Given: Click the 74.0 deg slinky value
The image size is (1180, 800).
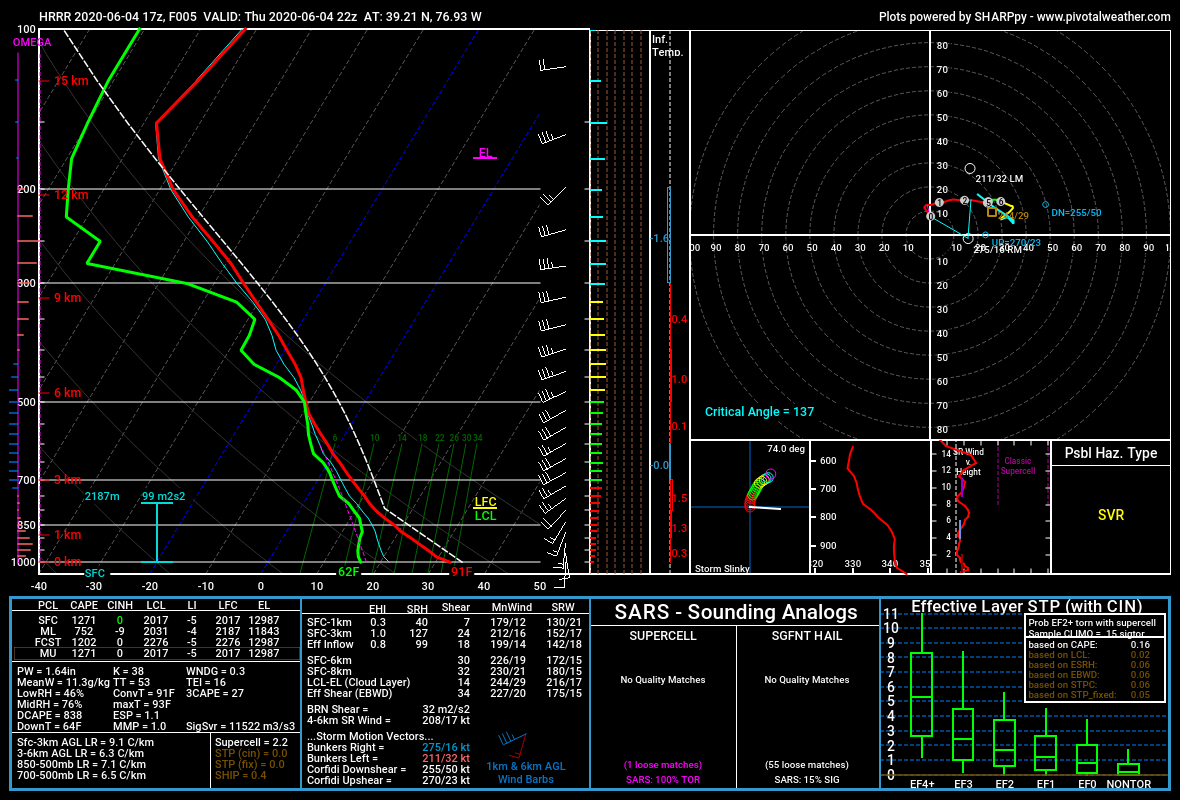Looking at the screenshot, I should 786,449.
